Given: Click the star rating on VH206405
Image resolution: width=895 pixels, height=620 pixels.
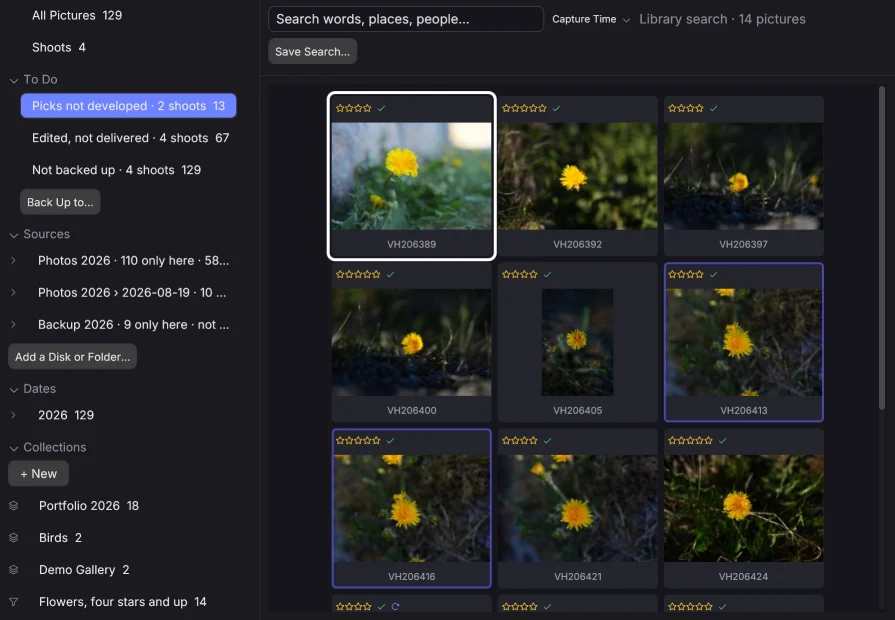Looking at the screenshot, I should 519,274.
